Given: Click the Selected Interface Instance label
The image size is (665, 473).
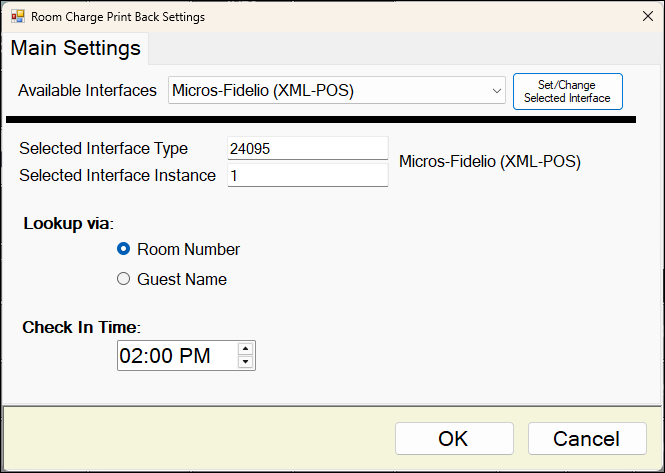Looking at the screenshot, I should [117, 175].
